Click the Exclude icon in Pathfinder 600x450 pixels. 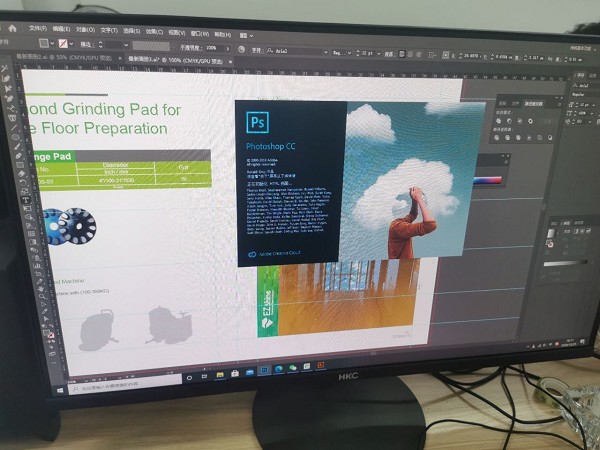click(x=530, y=121)
